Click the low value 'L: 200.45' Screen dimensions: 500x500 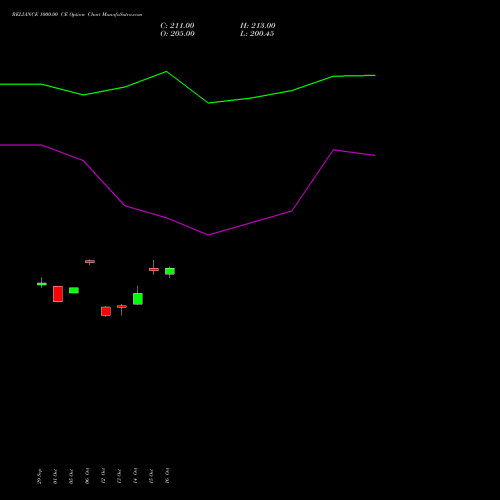257,34
